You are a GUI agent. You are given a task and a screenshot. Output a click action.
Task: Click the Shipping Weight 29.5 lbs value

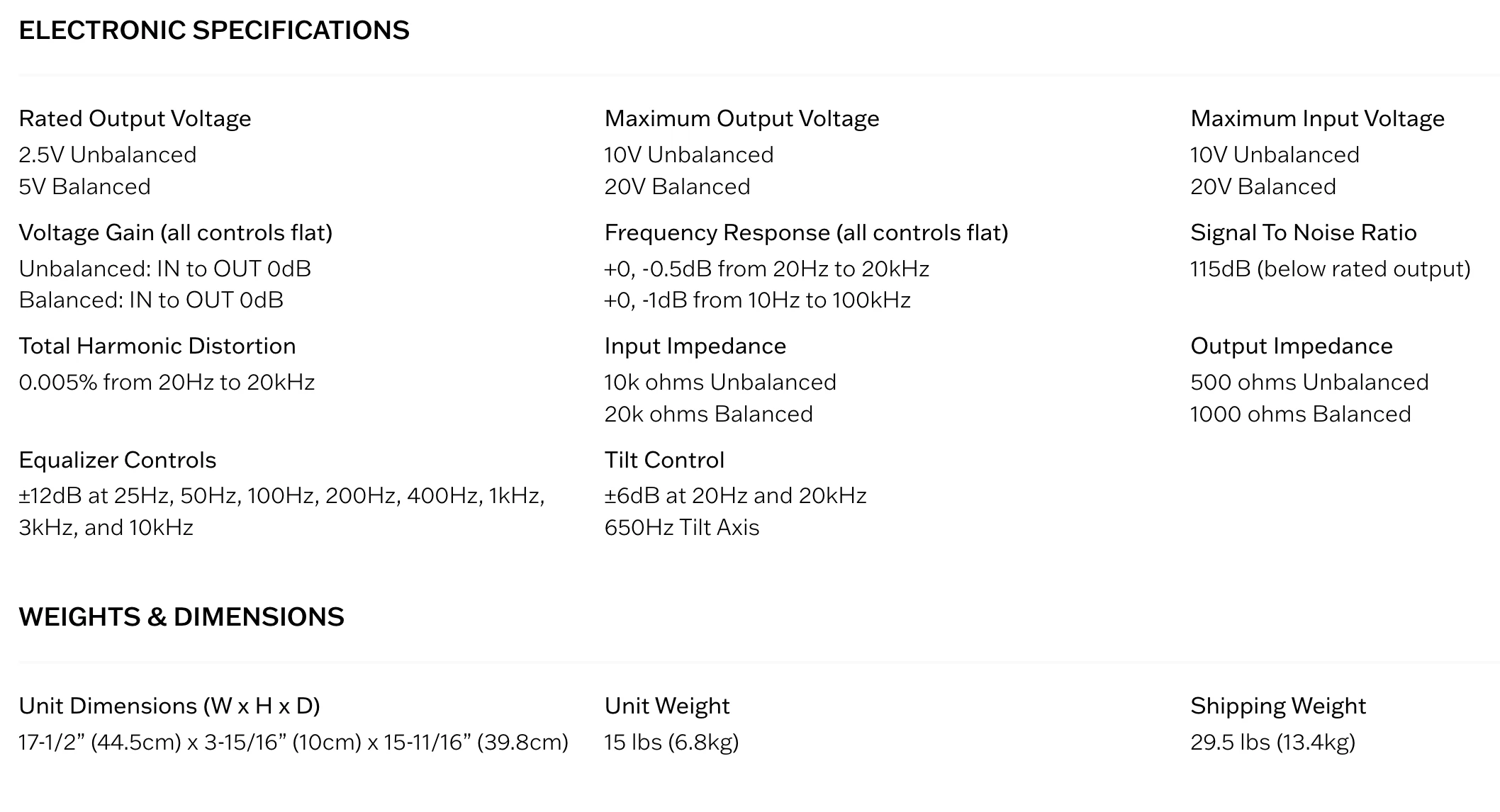click(1272, 742)
